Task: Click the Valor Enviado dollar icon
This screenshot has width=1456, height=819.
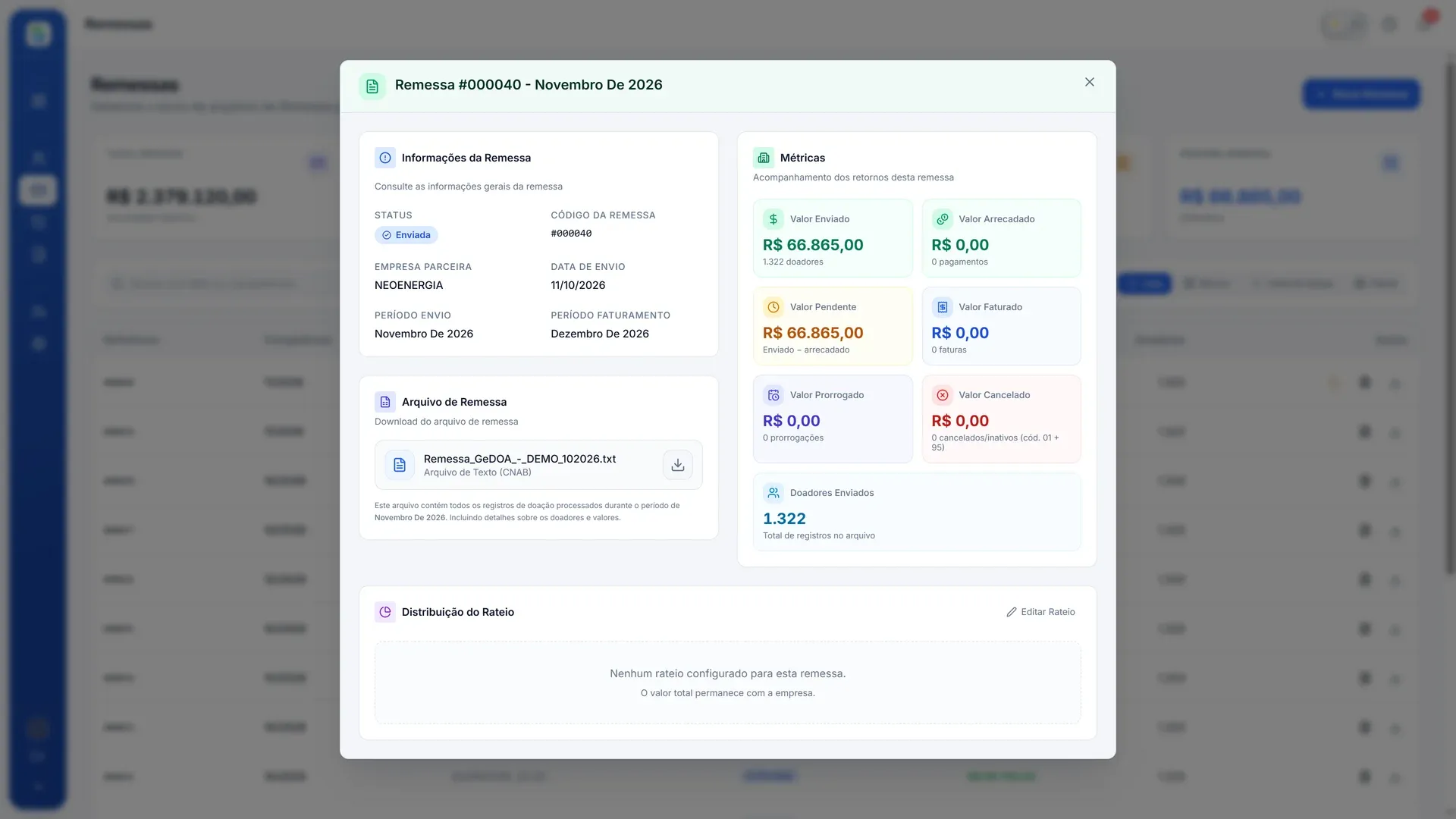Action: (773, 219)
